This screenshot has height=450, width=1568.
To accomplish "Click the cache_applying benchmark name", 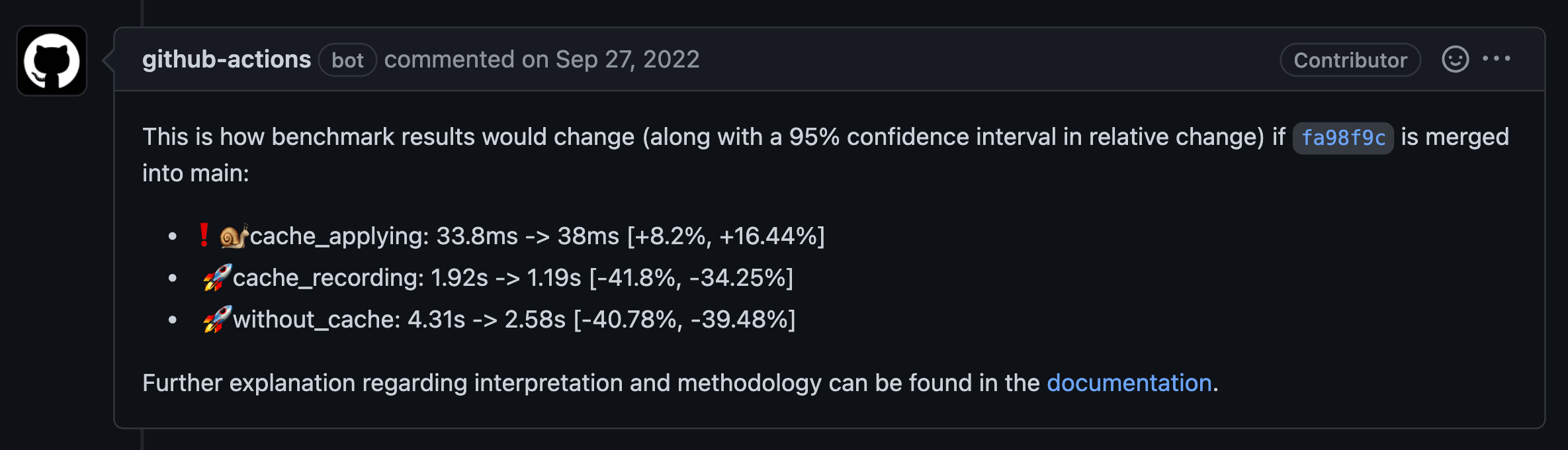I will coord(339,236).
